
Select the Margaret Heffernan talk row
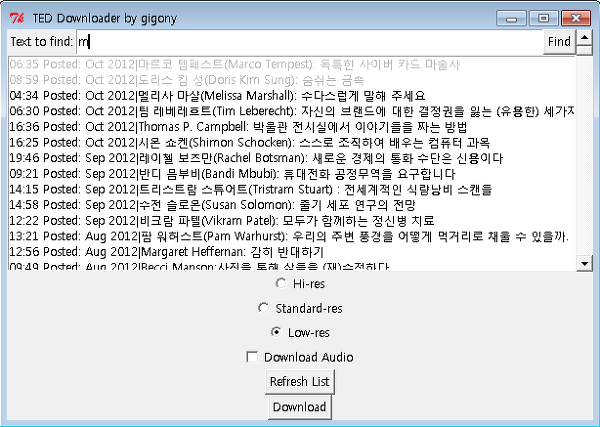coord(292,252)
